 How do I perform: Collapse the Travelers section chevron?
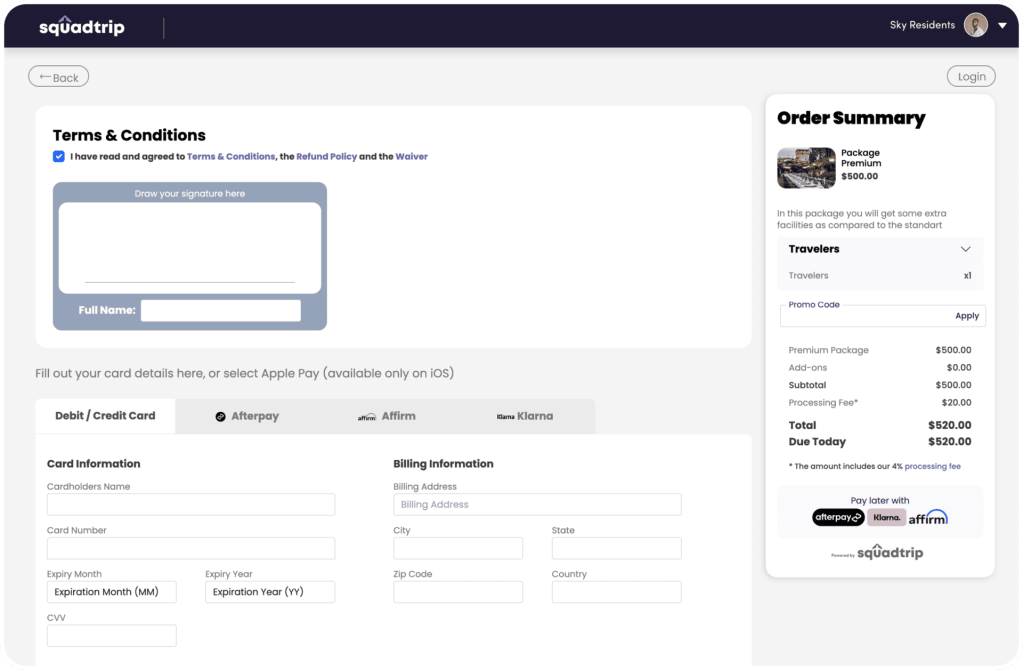[965, 249]
